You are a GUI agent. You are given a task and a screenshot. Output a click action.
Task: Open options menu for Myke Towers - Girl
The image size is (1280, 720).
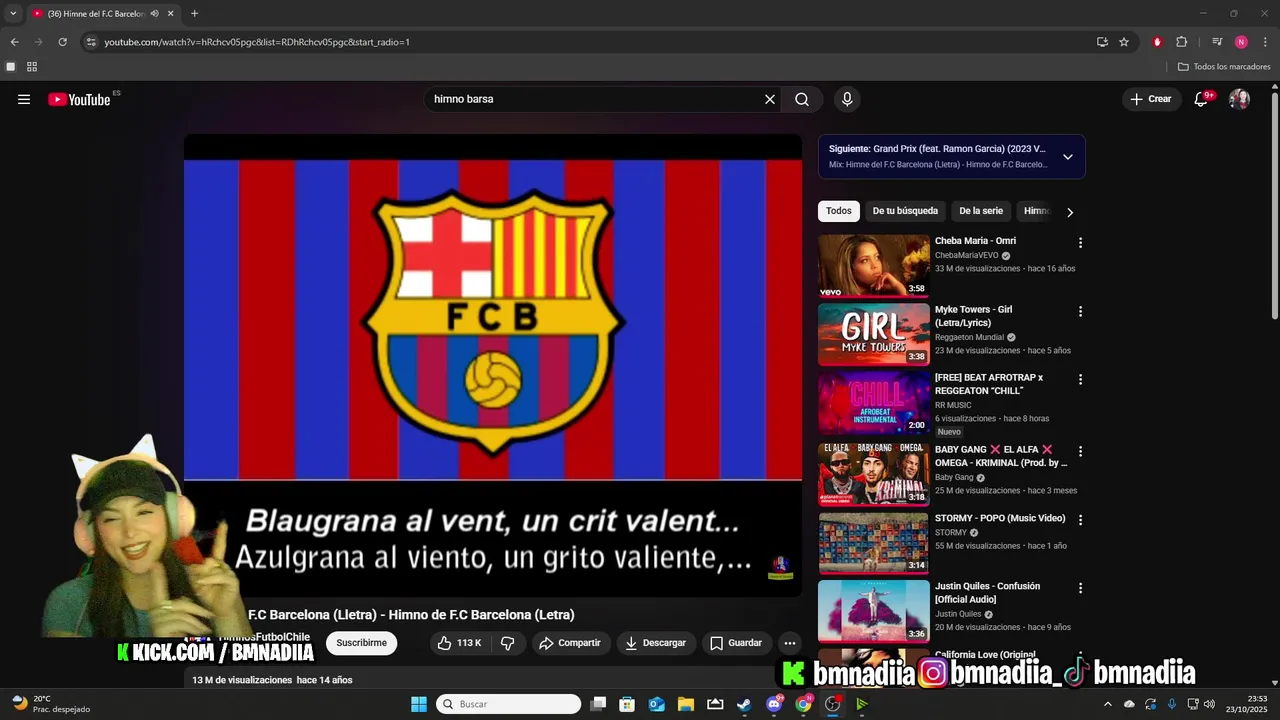[x=1080, y=312]
